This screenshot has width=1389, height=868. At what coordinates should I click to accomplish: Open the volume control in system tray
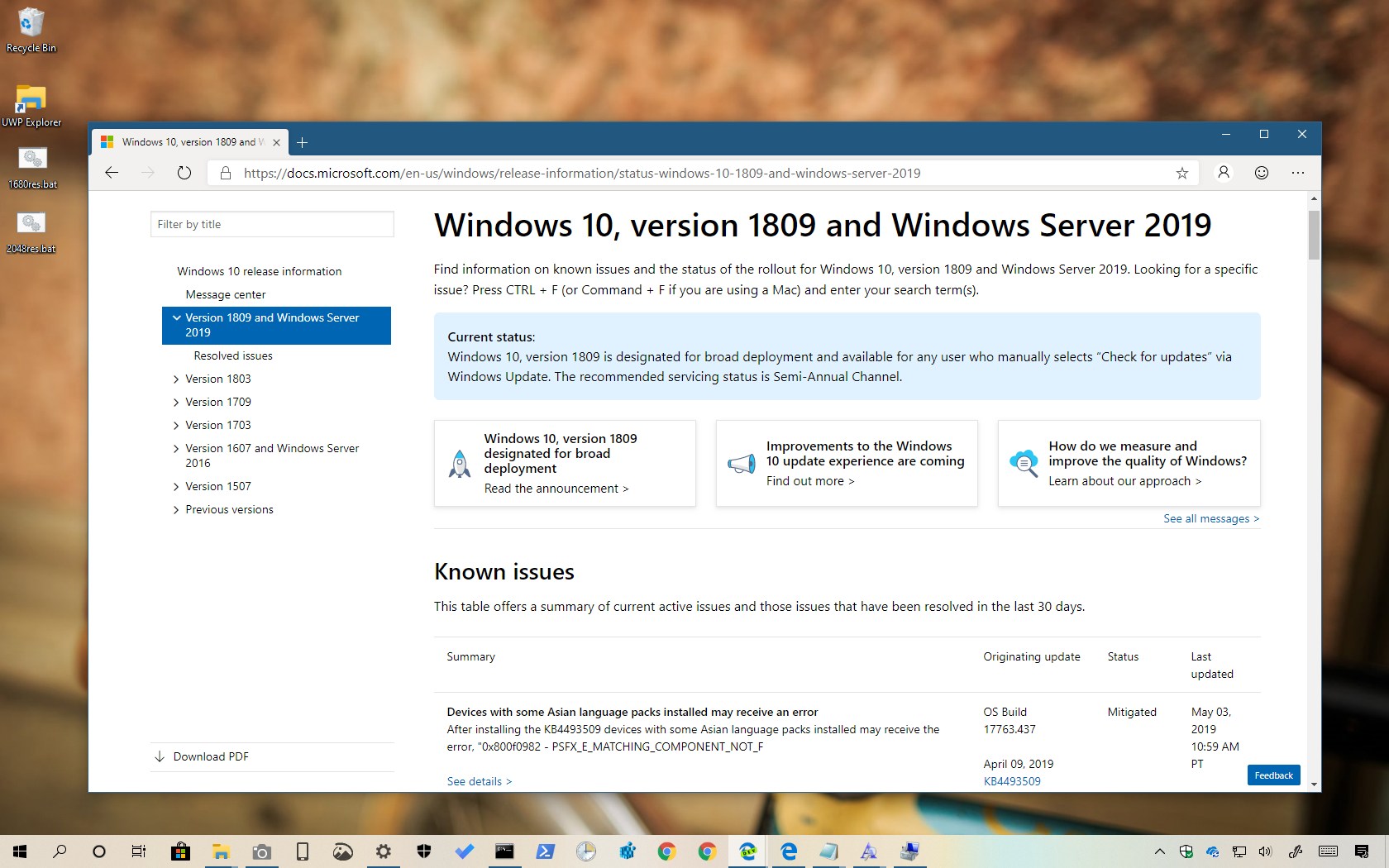pyautogui.click(x=1265, y=851)
